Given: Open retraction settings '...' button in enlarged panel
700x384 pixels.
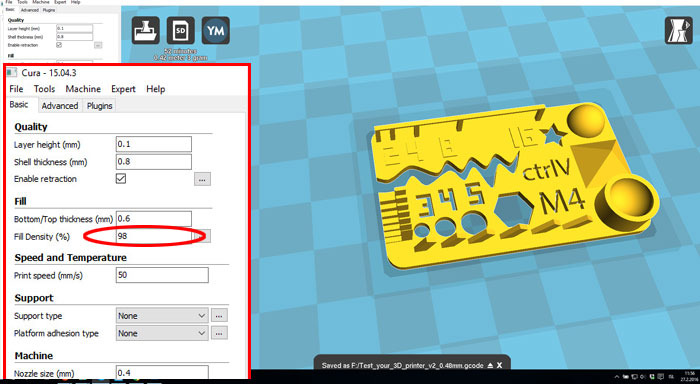Looking at the screenshot, I should 202,179.
